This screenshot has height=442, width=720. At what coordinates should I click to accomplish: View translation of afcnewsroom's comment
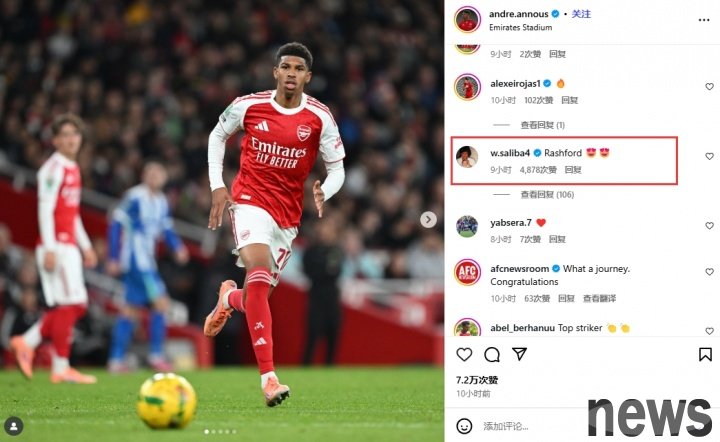(599, 298)
